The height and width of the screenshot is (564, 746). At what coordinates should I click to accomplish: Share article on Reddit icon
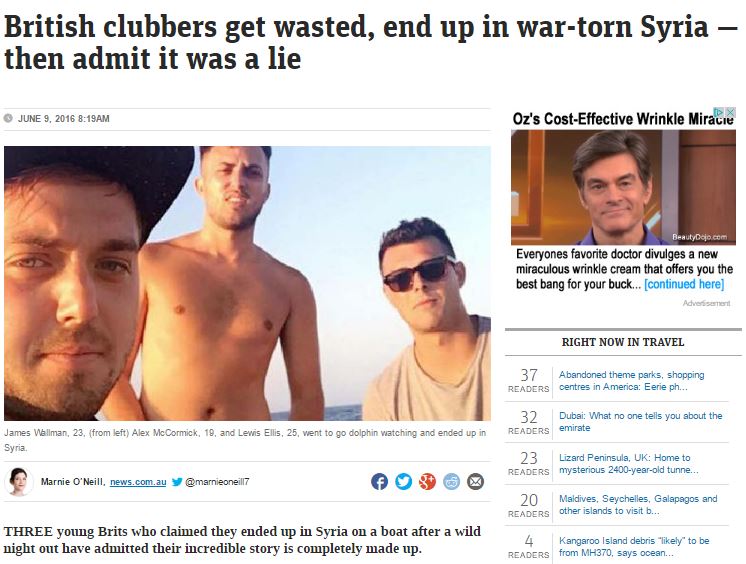click(452, 482)
